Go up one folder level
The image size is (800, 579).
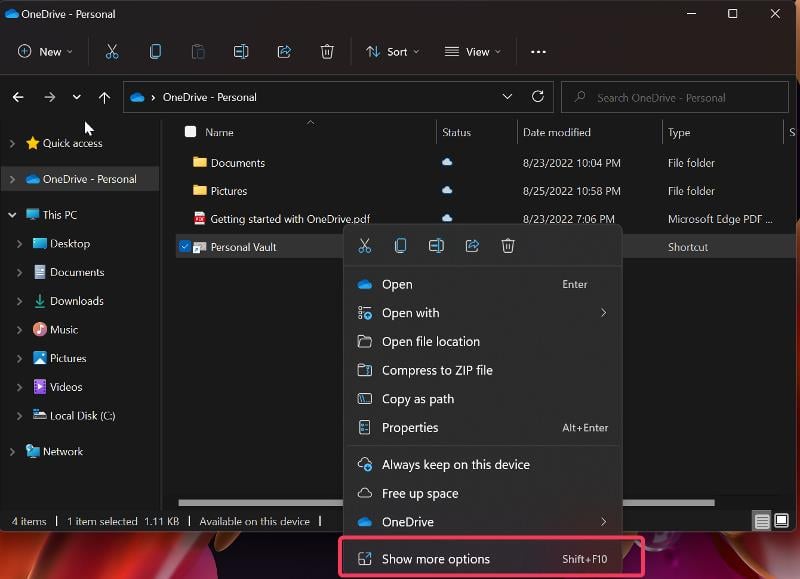104,97
